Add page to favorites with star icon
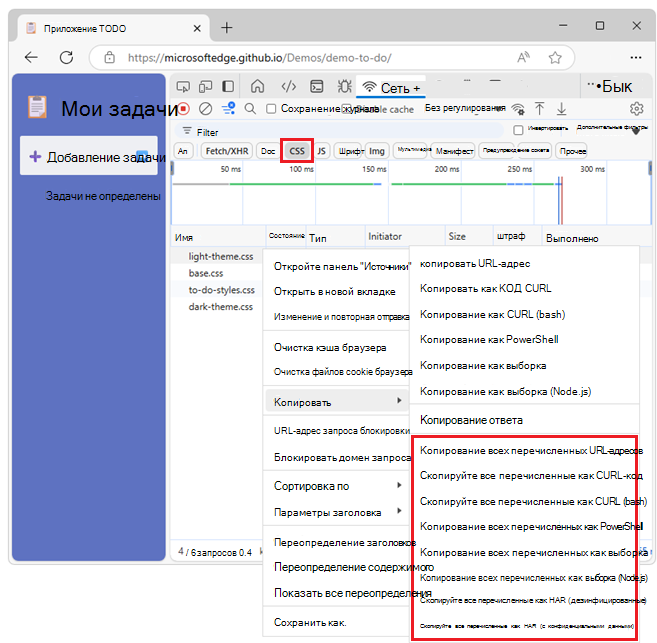The height and width of the screenshot is (643, 657). coord(555,57)
